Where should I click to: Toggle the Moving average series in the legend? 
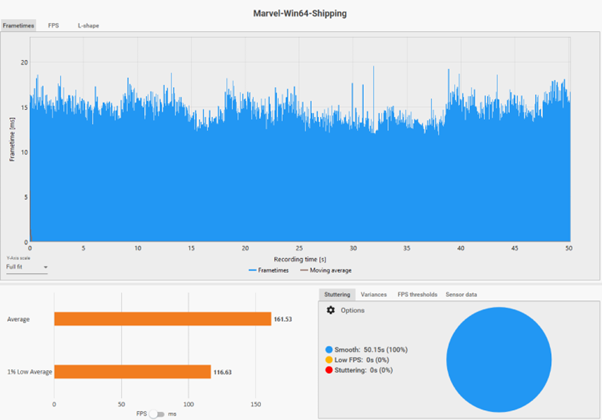click(x=326, y=271)
